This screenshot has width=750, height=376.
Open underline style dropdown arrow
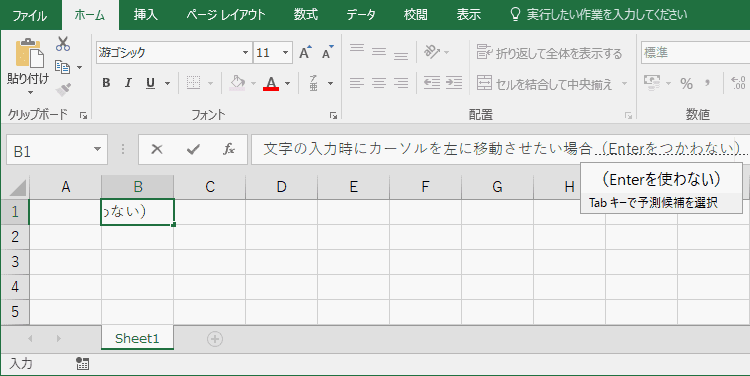coord(167,84)
